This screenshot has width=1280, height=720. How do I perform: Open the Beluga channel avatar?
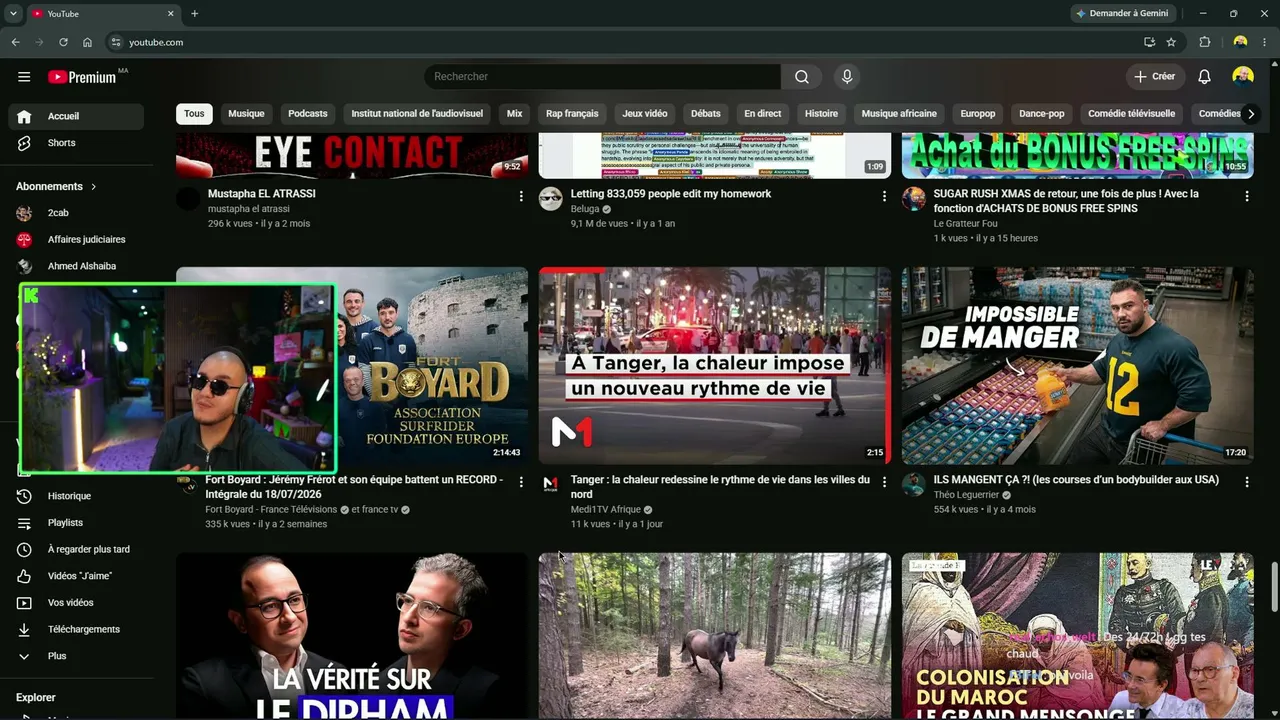(x=551, y=198)
